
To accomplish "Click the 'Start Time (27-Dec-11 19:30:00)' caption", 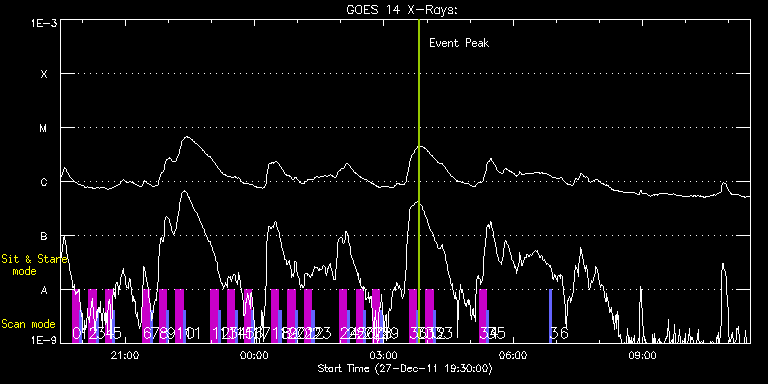I will [x=405, y=368].
